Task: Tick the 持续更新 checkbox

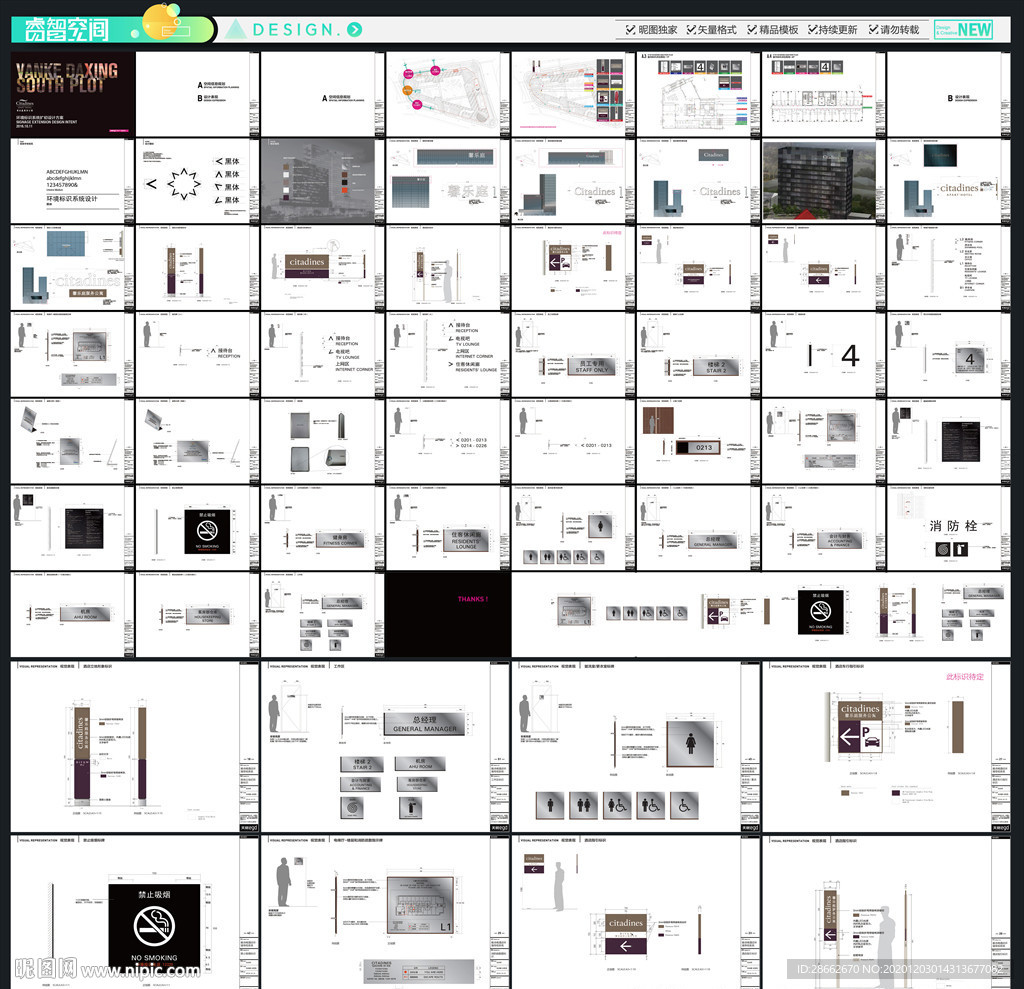Action: pyautogui.click(x=812, y=29)
